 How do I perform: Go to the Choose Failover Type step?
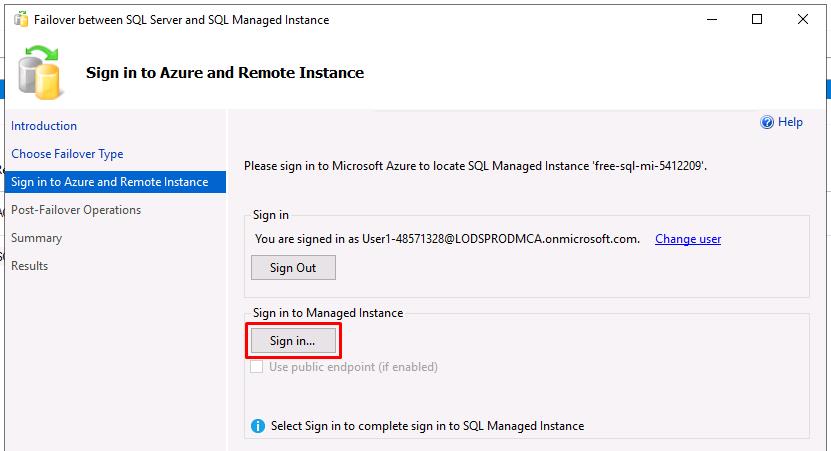(x=67, y=154)
